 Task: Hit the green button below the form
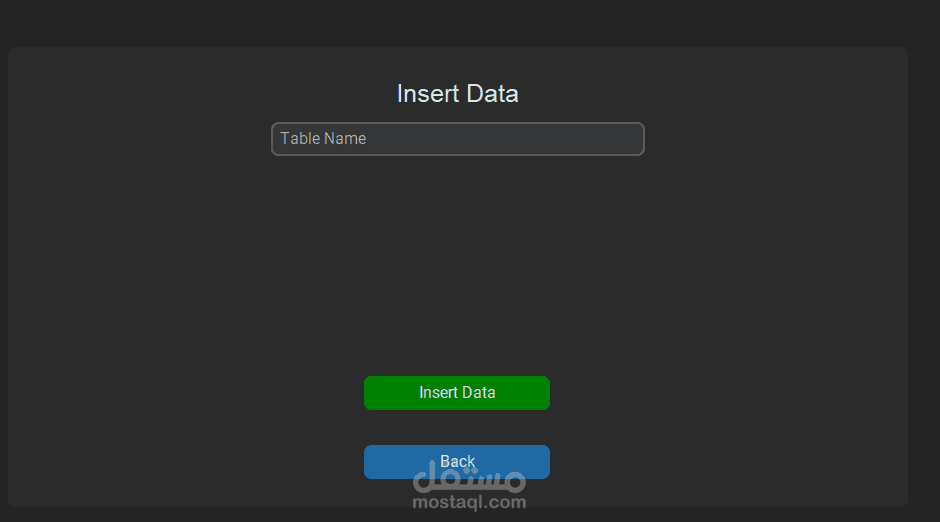pyautogui.click(x=457, y=393)
